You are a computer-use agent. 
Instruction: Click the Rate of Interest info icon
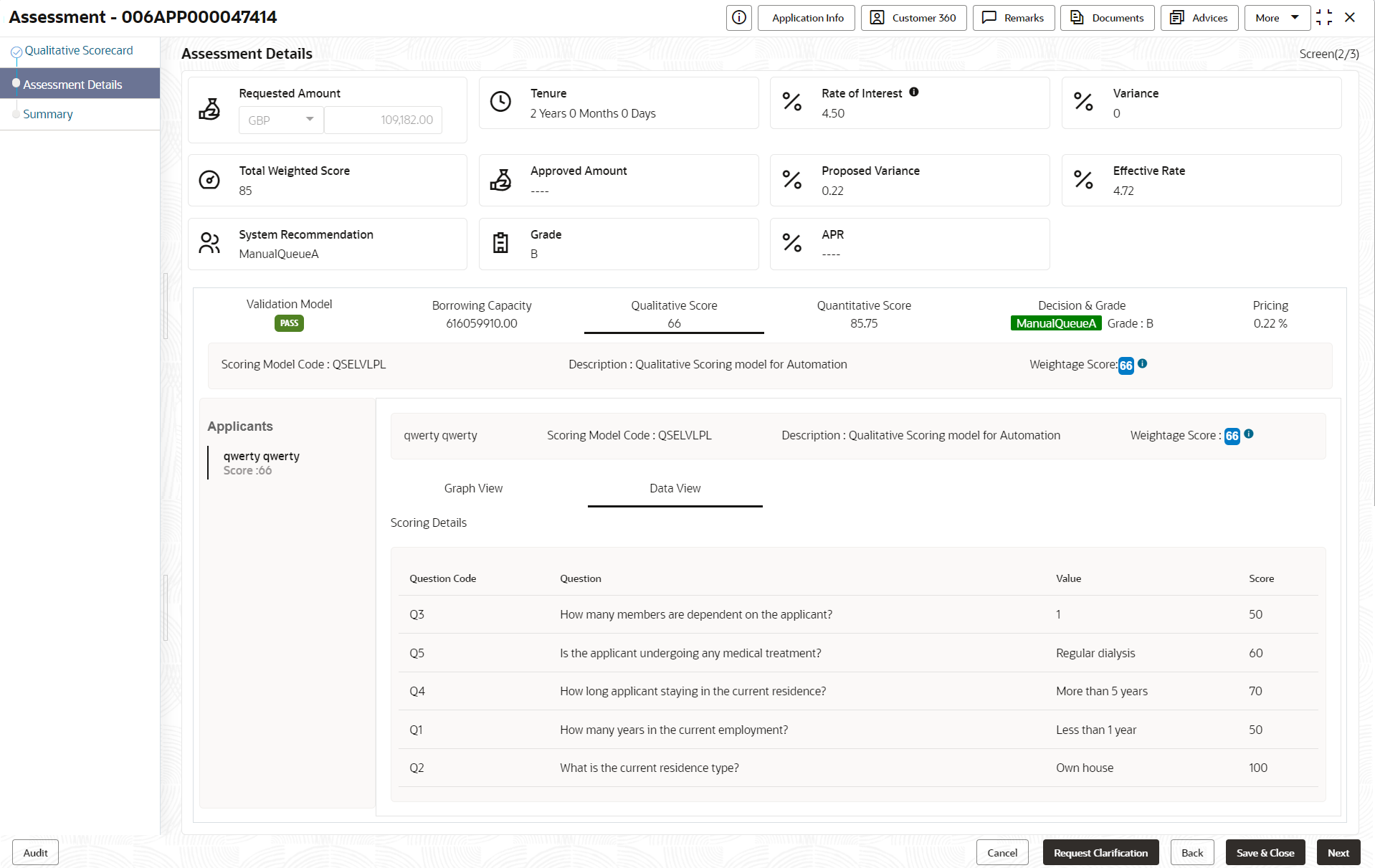pos(913,92)
